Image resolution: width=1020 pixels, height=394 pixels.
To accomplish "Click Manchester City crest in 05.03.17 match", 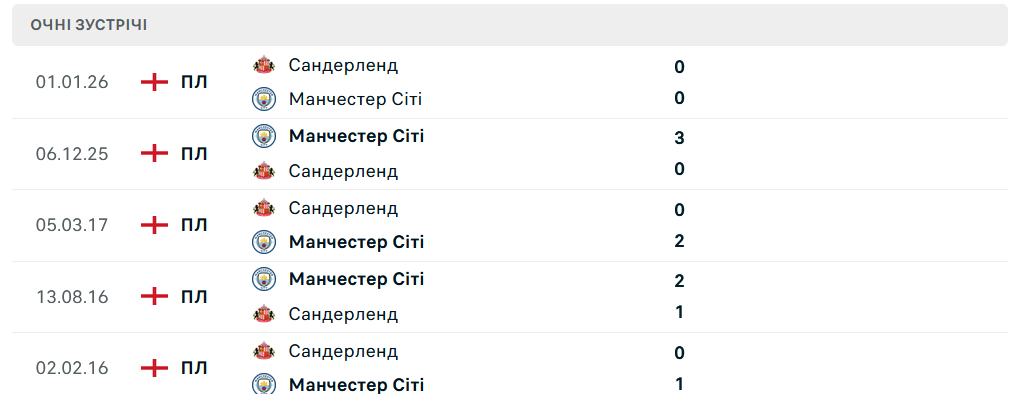I will pos(263,242).
